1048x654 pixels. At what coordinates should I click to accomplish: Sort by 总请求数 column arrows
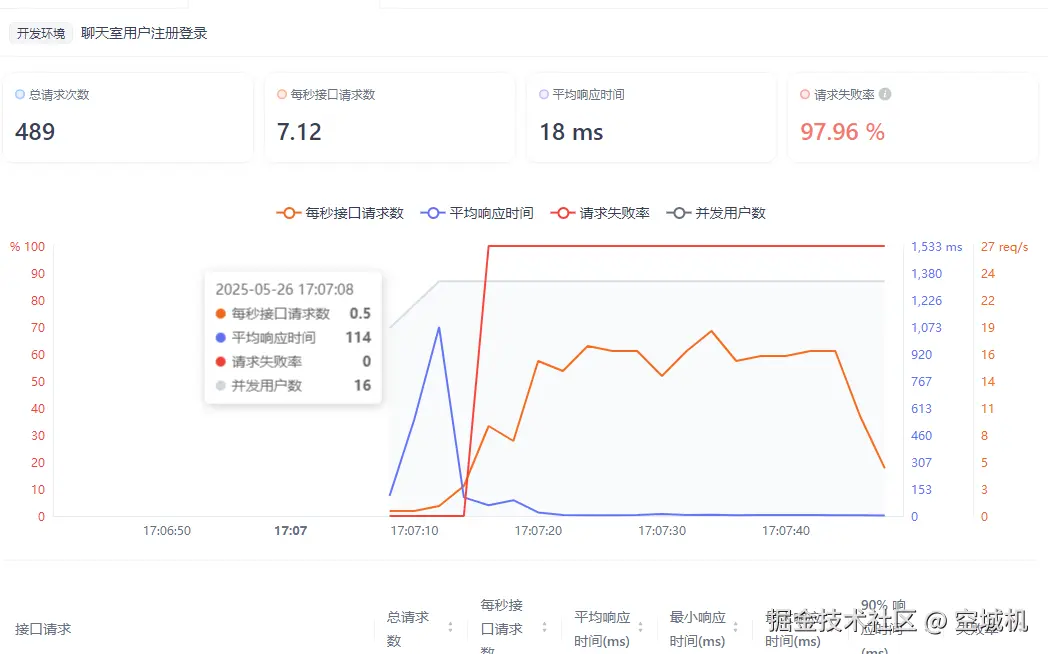point(450,627)
